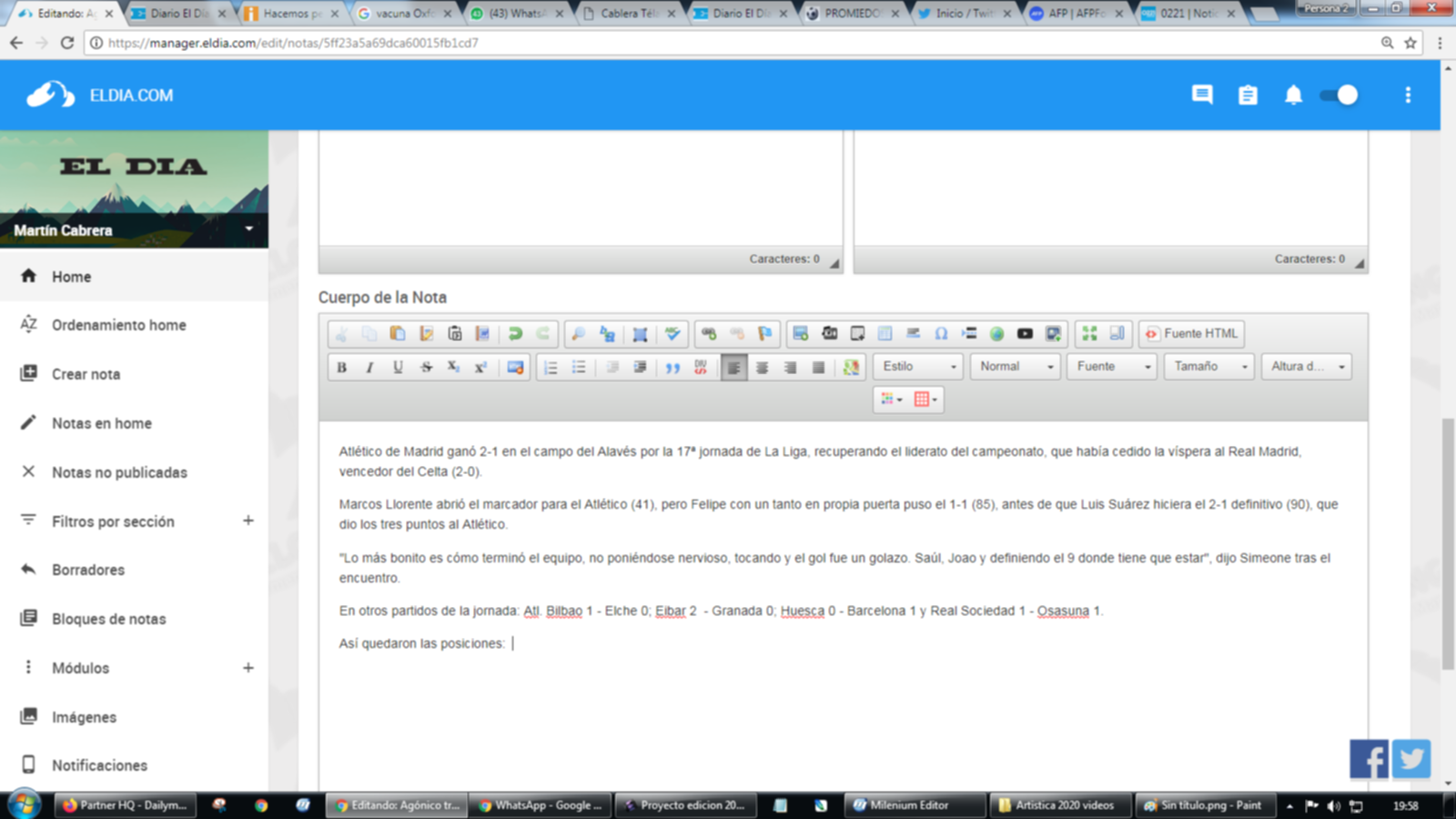The image size is (1456, 819).
Task: Justify the paragraph text
Action: (818, 368)
